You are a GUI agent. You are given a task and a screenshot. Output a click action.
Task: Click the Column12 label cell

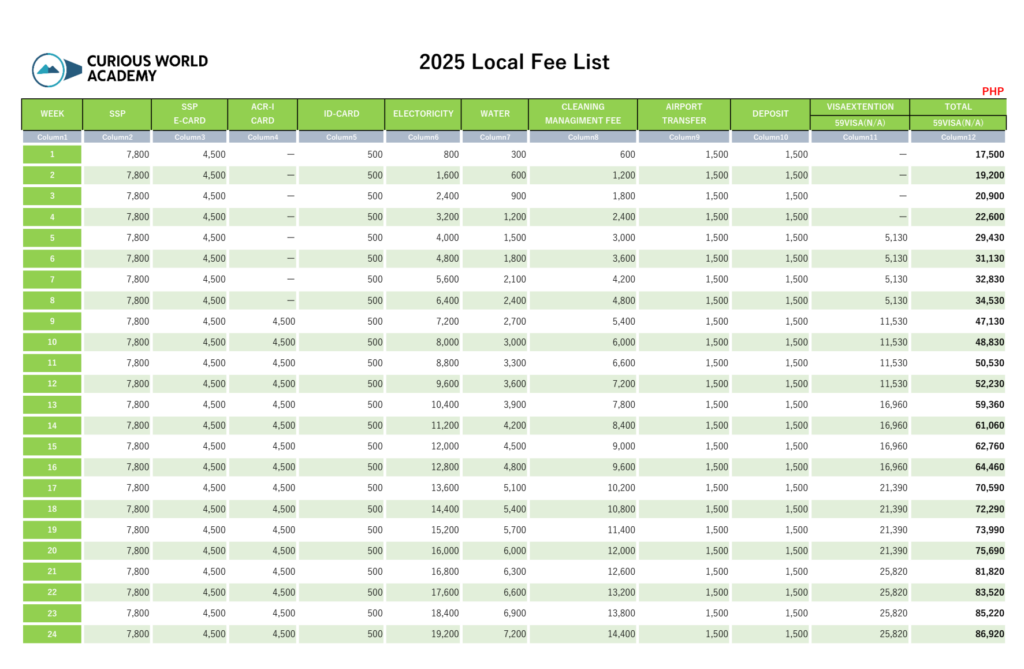point(957,137)
